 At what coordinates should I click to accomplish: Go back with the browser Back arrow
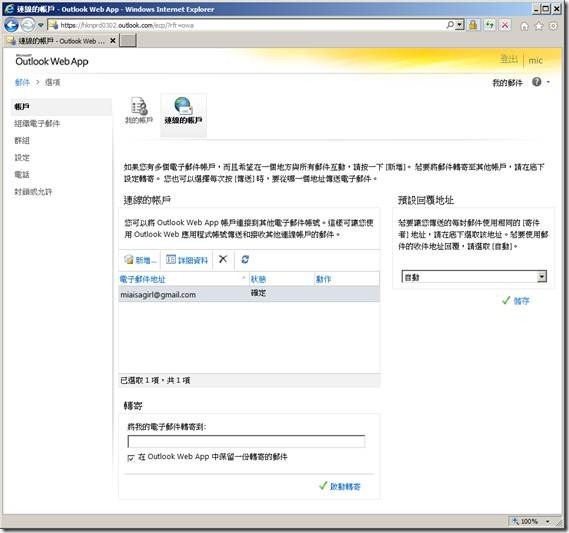(11, 25)
